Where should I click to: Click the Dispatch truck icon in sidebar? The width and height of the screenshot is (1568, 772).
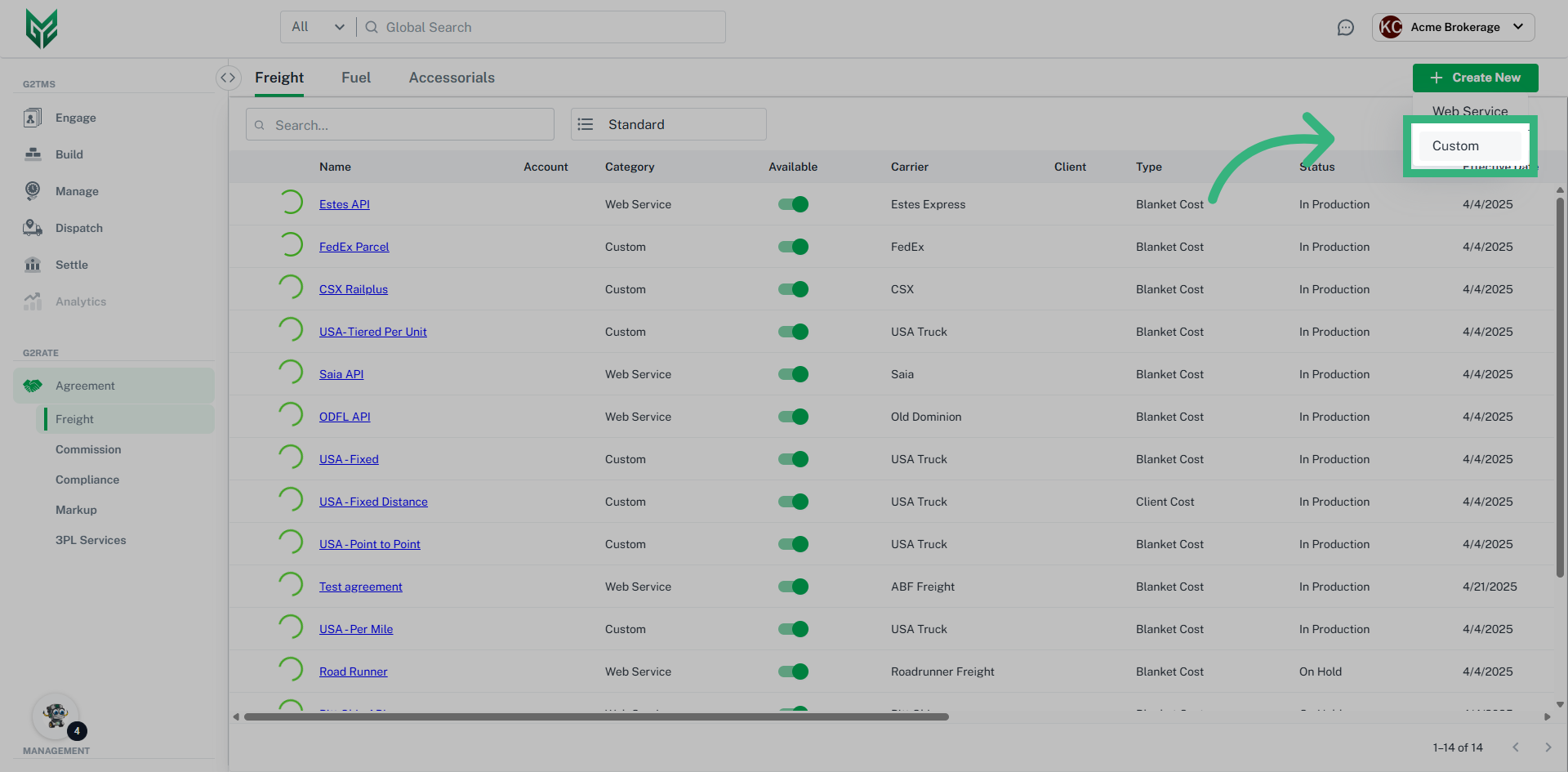pos(33,227)
